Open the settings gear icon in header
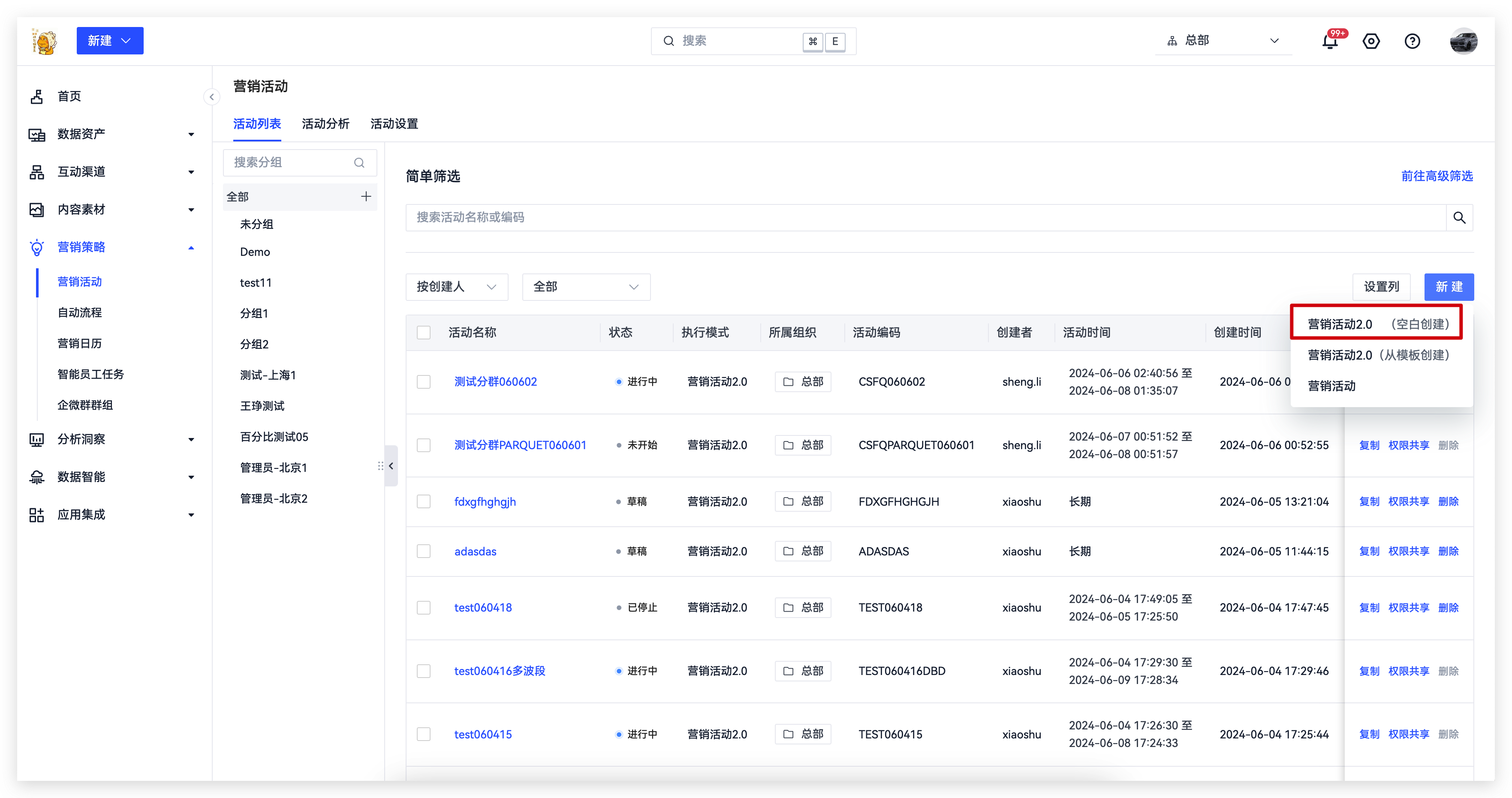 pyautogui.click(x=1371, y=41)
